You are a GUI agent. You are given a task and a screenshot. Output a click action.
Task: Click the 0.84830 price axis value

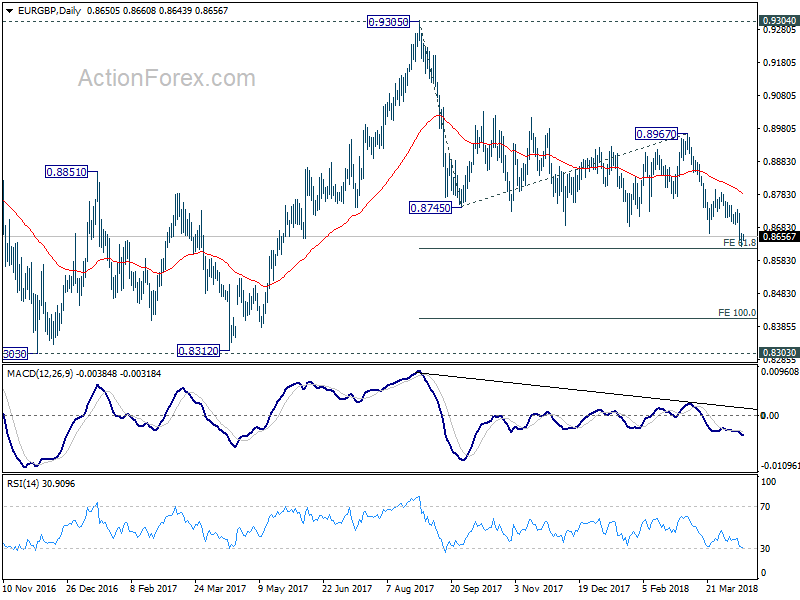point(780,293)
